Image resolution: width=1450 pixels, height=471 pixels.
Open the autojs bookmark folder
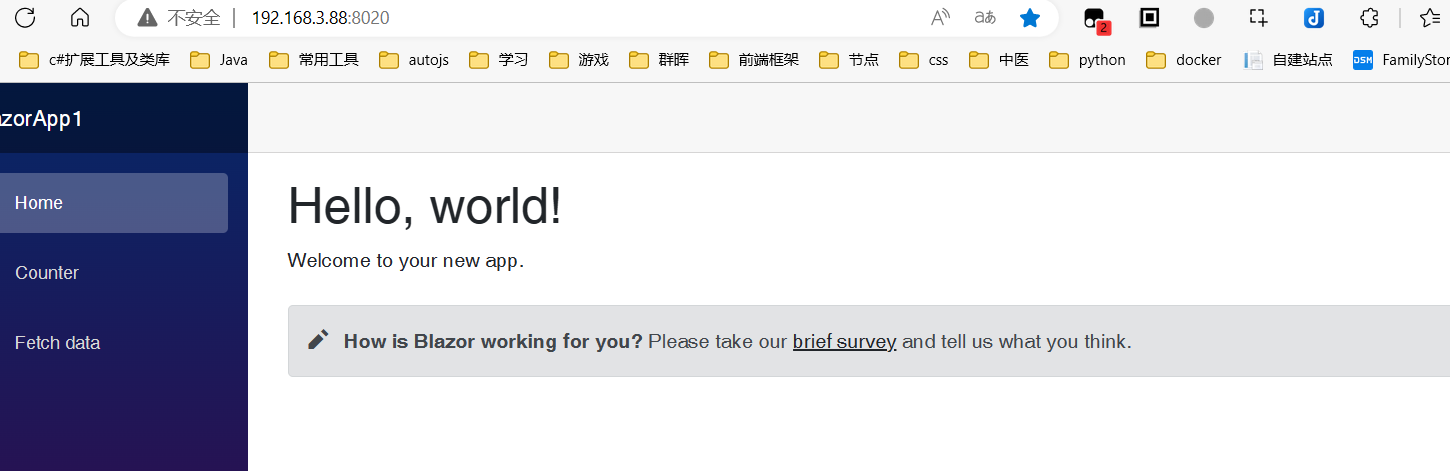414,60
